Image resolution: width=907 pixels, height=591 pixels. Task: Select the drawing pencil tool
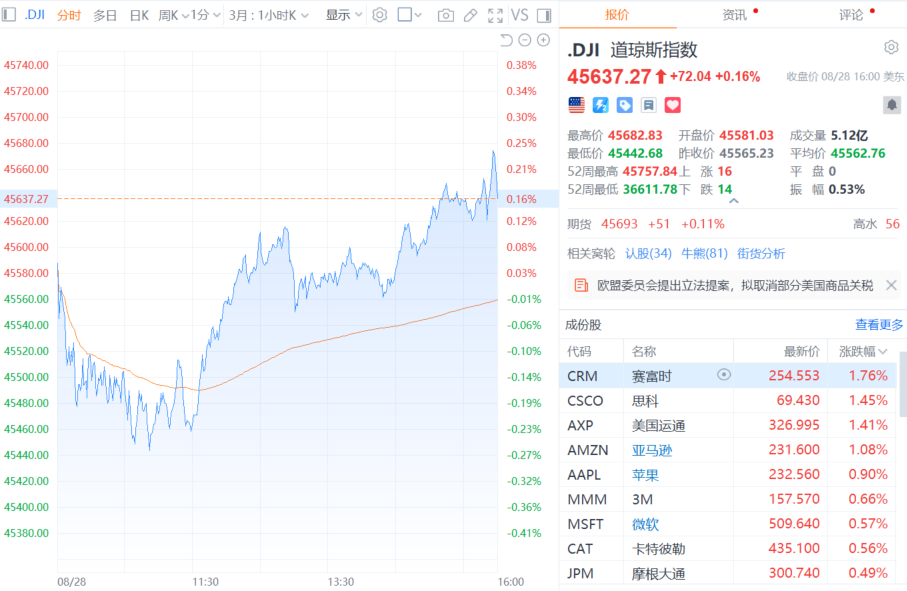[470, 15]
